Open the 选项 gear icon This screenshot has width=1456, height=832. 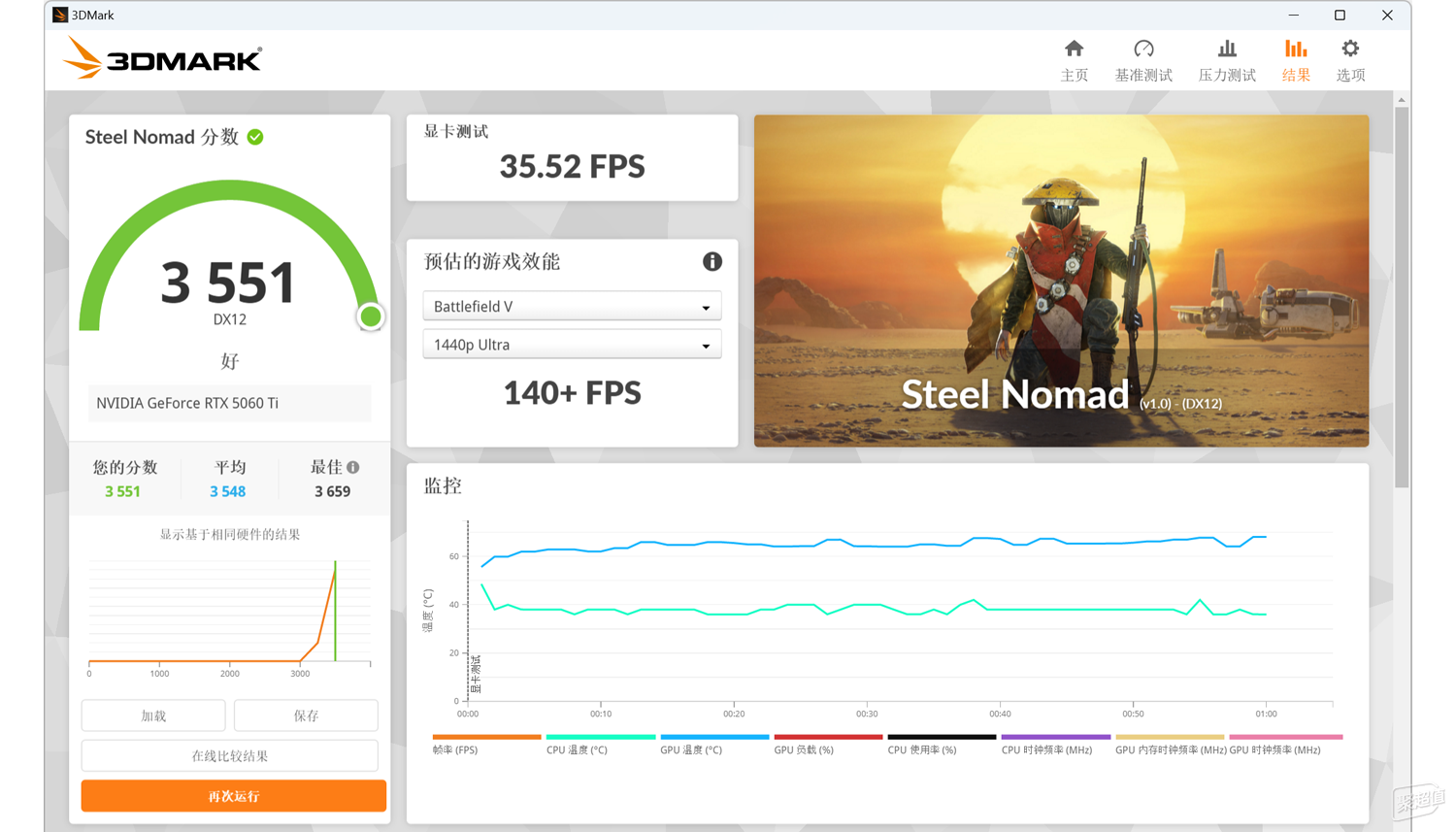1350,49
